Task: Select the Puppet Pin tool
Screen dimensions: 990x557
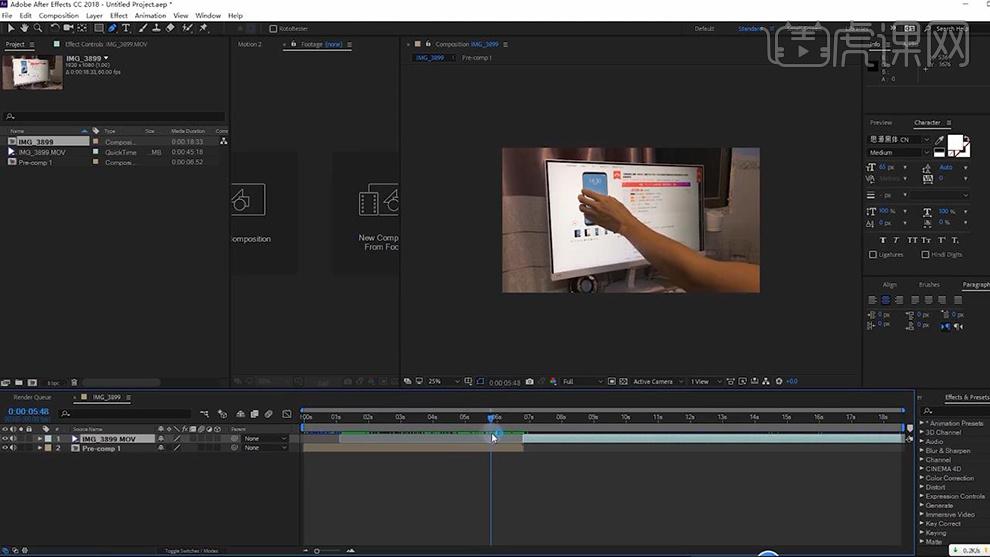Action: pos(203,28)
